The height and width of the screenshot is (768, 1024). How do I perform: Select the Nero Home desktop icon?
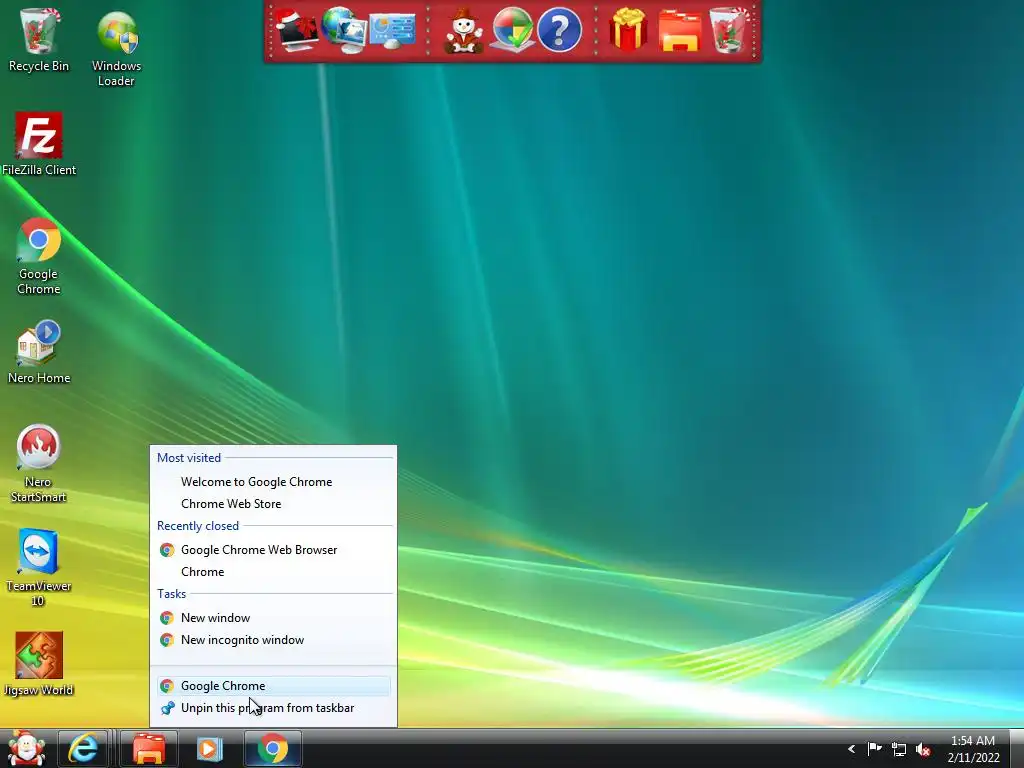coord(39,352)
